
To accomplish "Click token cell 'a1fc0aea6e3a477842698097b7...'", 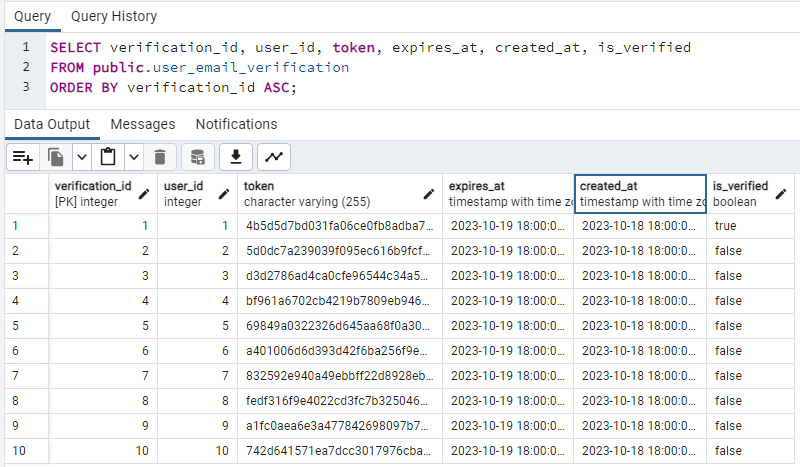I will click(340, 426).
